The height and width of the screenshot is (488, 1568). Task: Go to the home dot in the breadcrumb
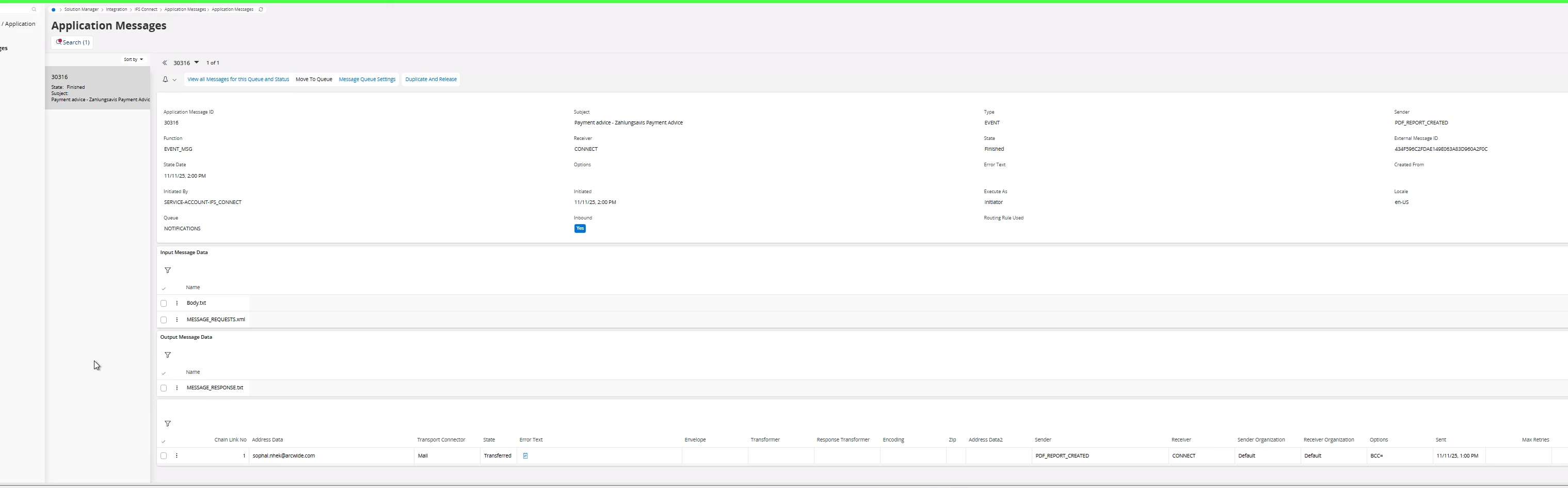click(54, 10)
